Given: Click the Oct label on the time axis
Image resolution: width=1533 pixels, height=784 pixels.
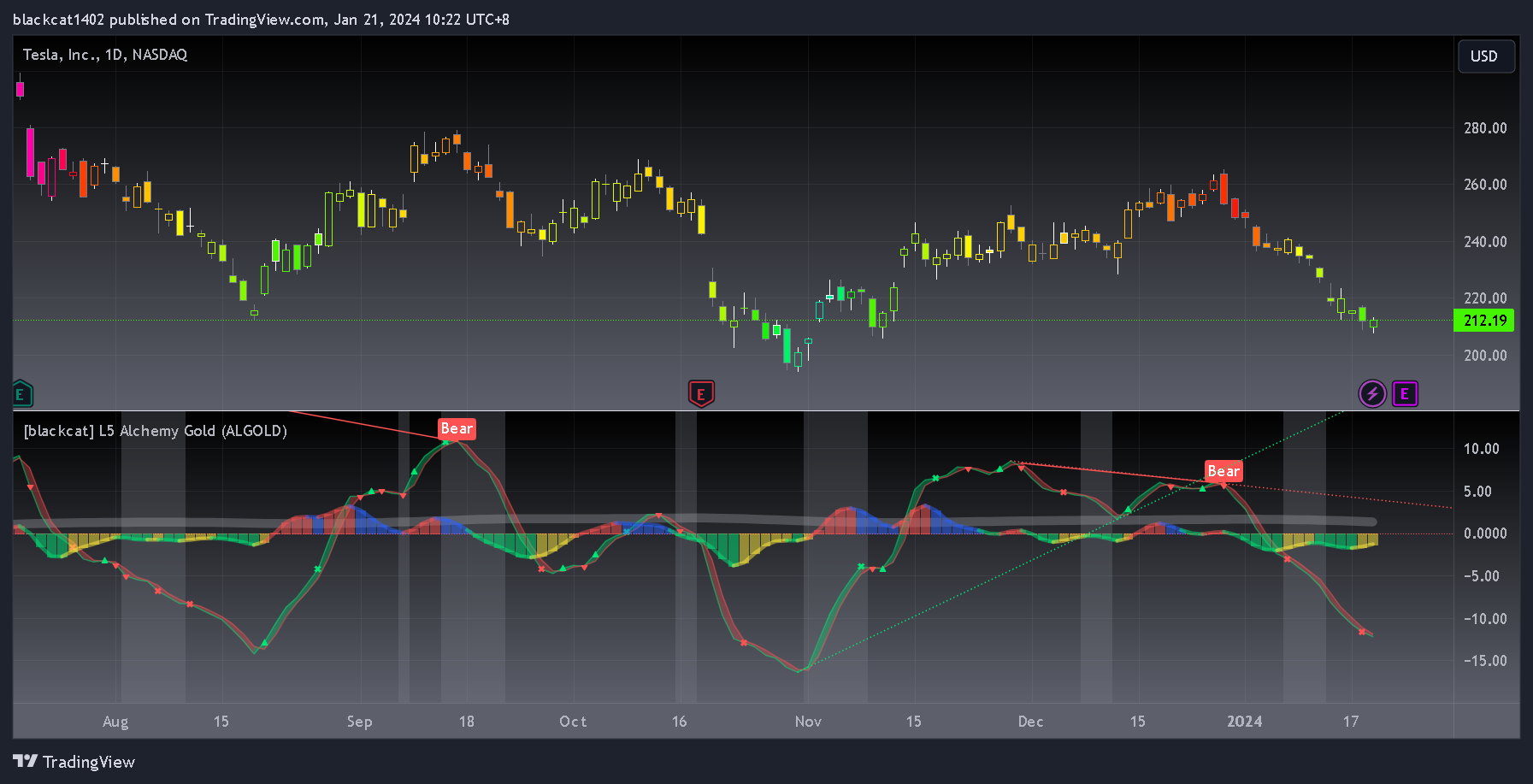Looking at the screenshot, I should click(x=573, y=722).
